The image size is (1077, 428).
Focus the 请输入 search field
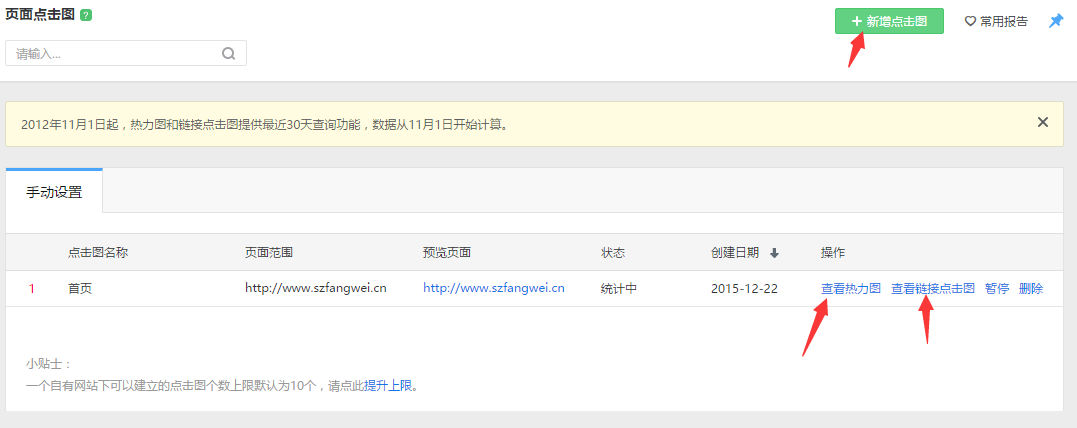[115, 54]
